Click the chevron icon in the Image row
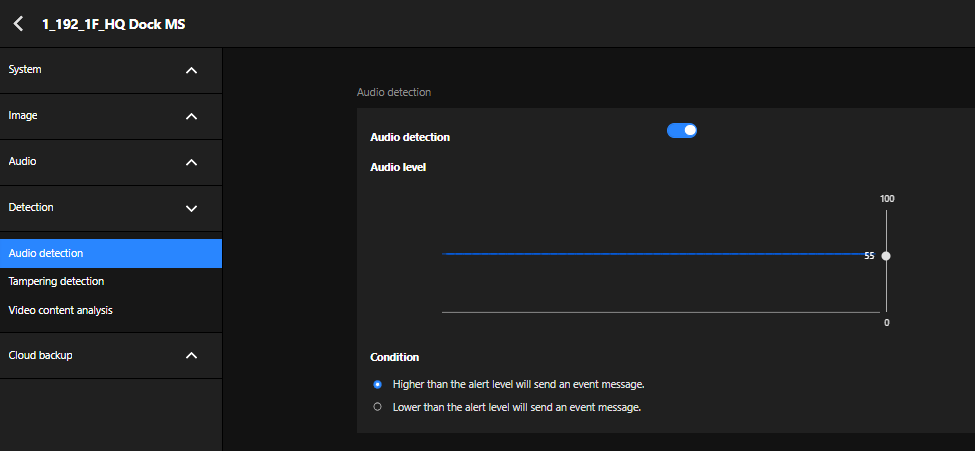Viewport: 975px width, 451px height. (x=192, y=117)
